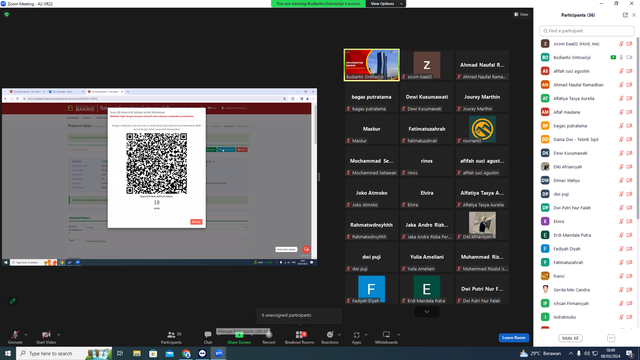640x360 pixels.
Task: Click Budianto Ontowirjo's green sharing indicator
Action: pyautogui.click(x=613, y=58)
